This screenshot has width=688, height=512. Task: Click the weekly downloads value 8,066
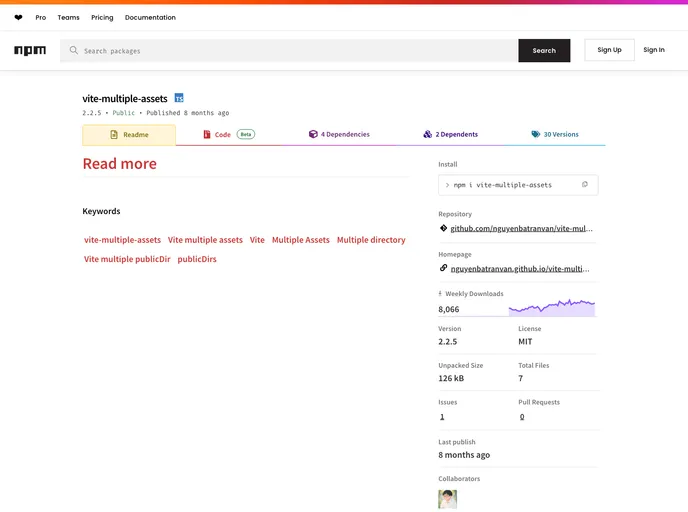[x=448, y=309]
